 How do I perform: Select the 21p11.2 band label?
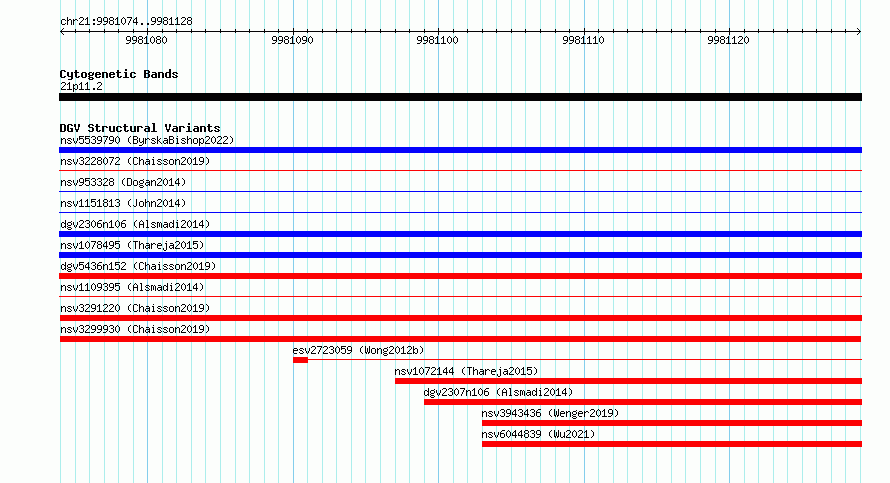81,86
